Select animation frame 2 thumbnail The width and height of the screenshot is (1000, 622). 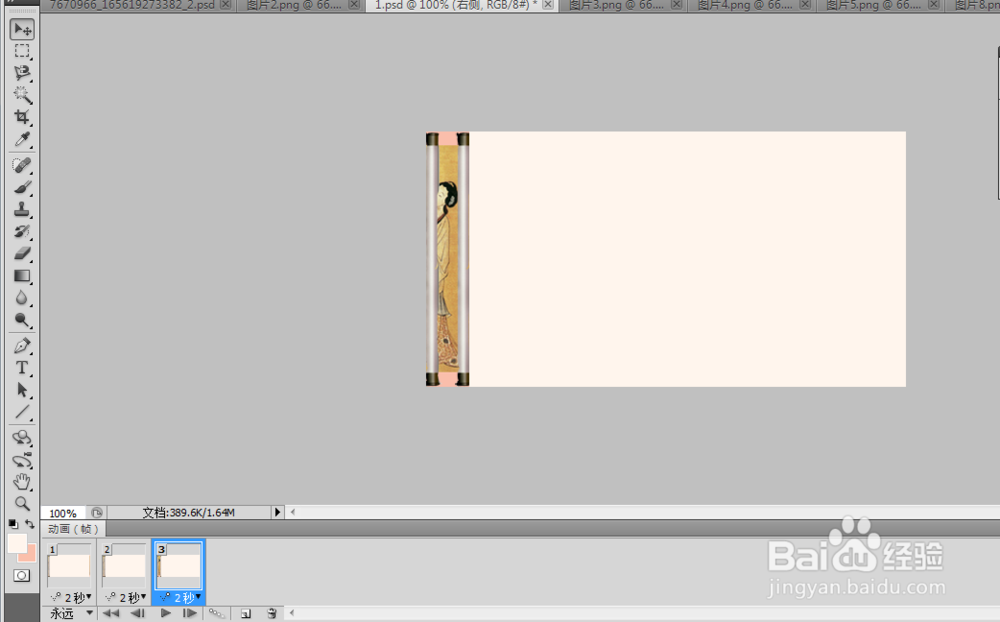click(x=124, y=565)
